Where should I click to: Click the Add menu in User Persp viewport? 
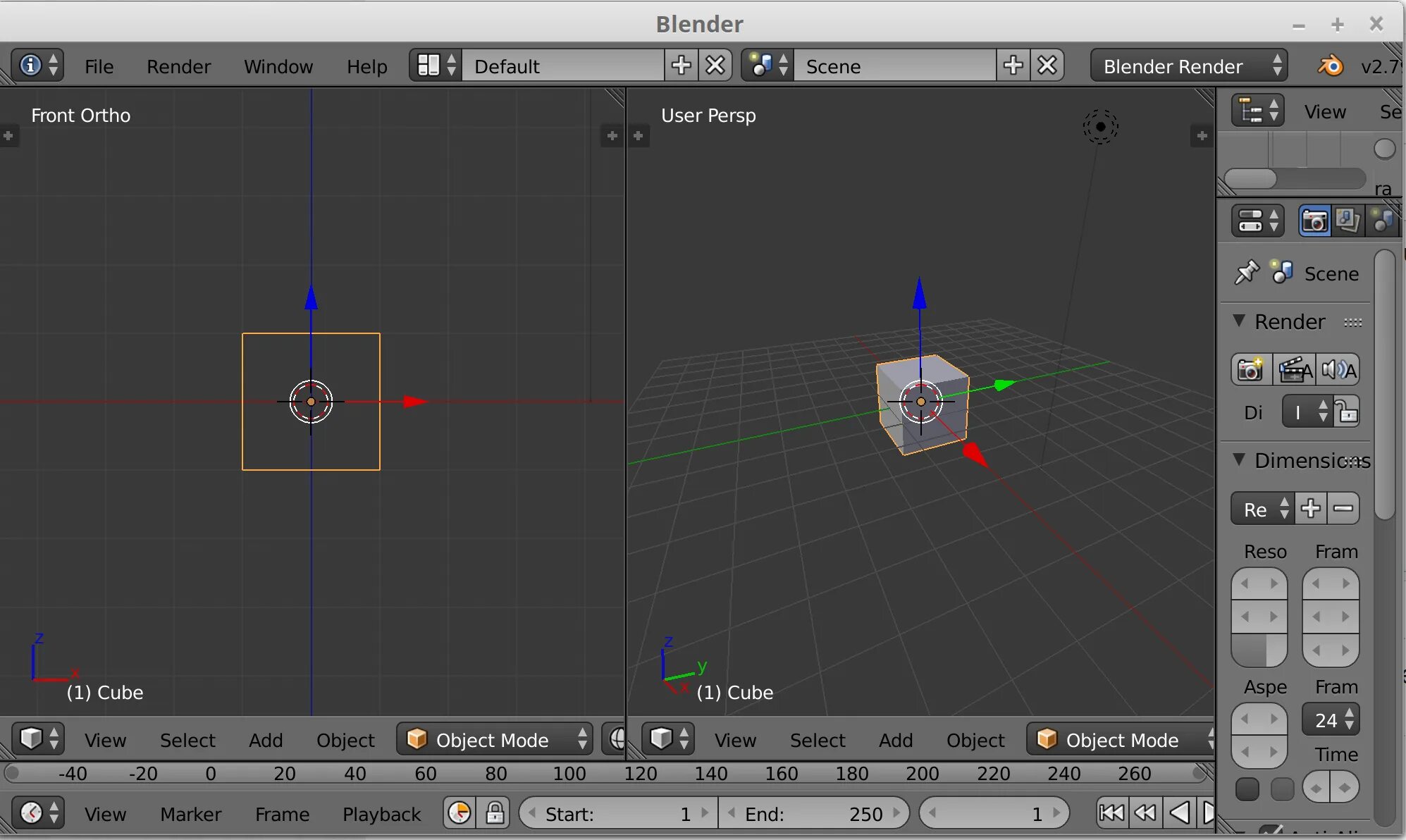pyautogui.click(x=895, y=740)
